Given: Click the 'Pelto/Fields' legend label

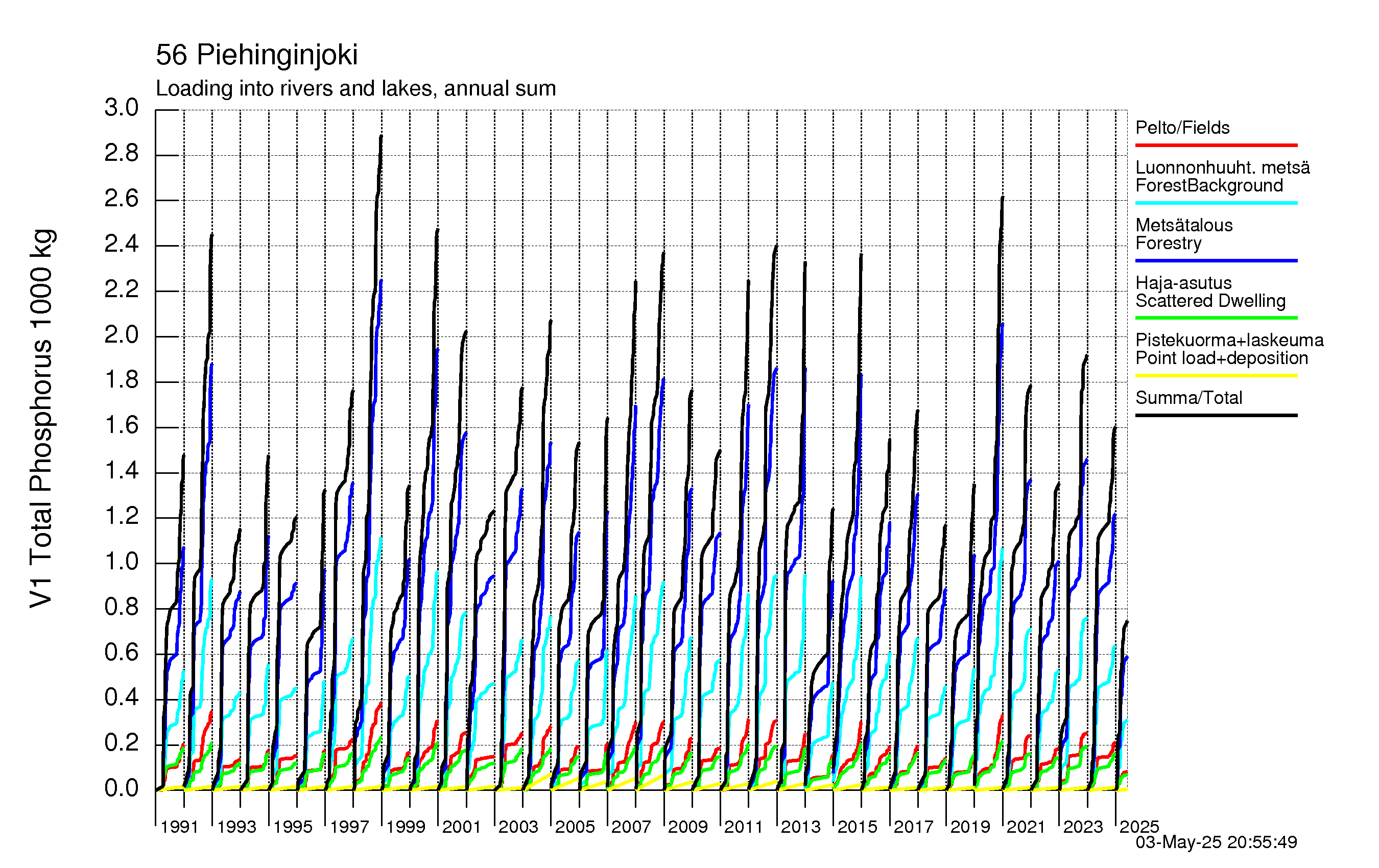Looking at the screenshot, I should pos(1182,127).
